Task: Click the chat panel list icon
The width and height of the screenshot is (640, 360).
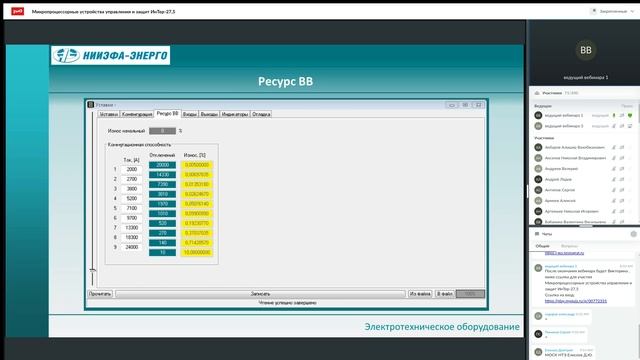Action: pyautogui.click(x=537, y=234)
